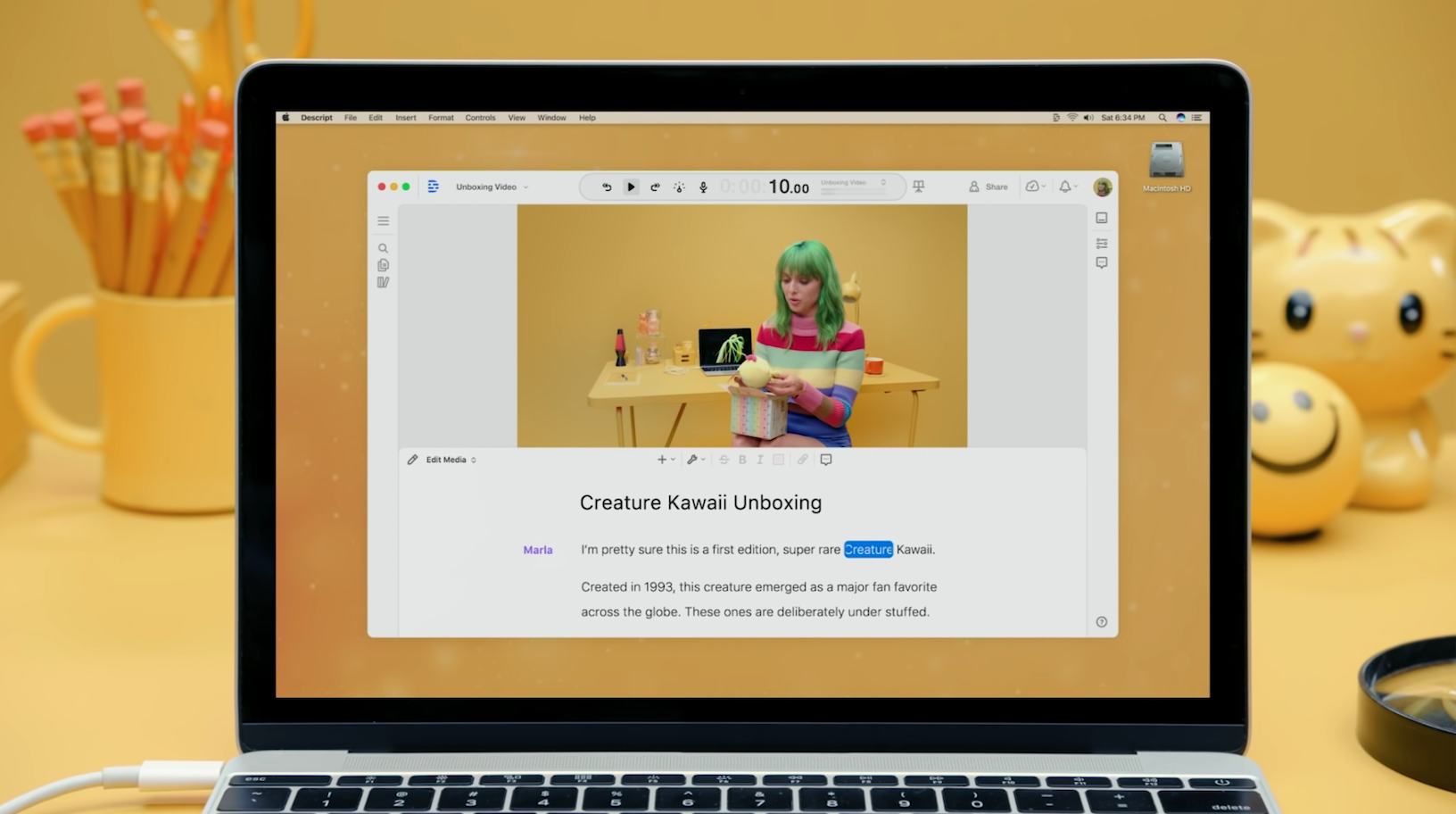This screenshot has height=814, width=1456.
Task: Open the sync status cloud dropdown
Action: (1035, 187)
